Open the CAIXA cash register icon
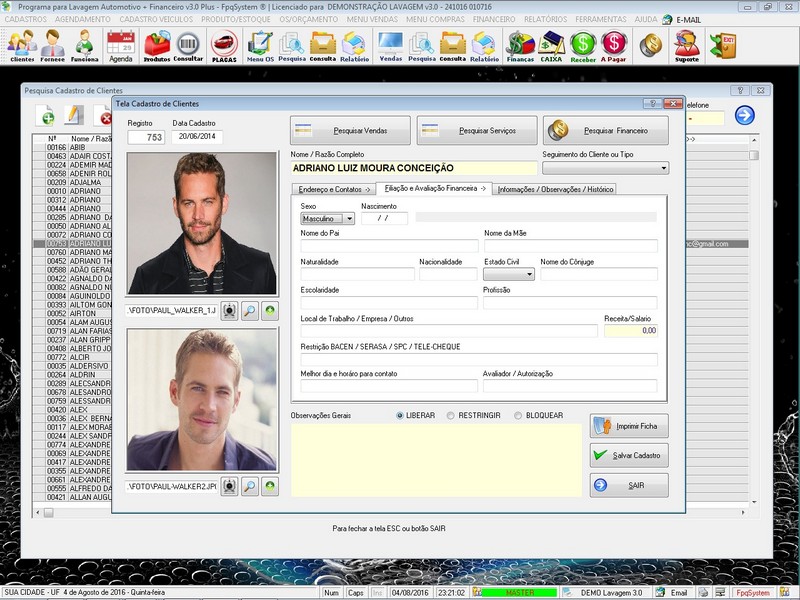The image size is (800, 600). (x=551, y=46)
